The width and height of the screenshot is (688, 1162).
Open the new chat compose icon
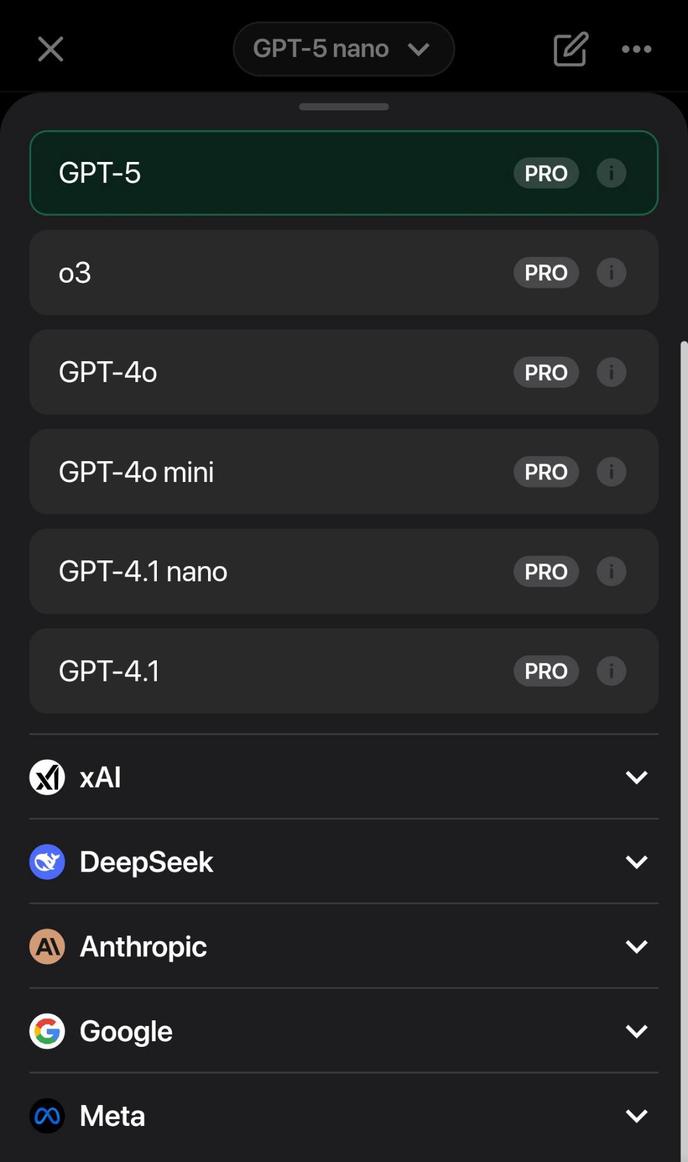click(569, 47)
